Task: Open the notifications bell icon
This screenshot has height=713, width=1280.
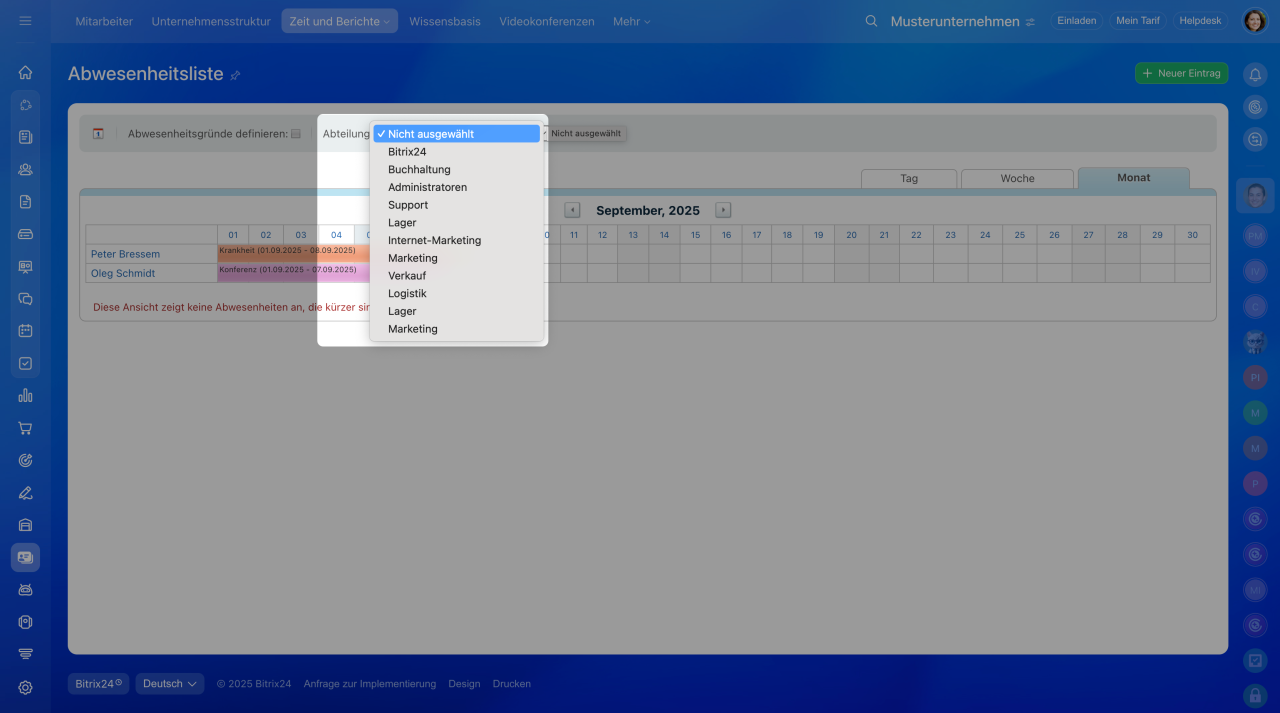Action: tap(1255, 73)
